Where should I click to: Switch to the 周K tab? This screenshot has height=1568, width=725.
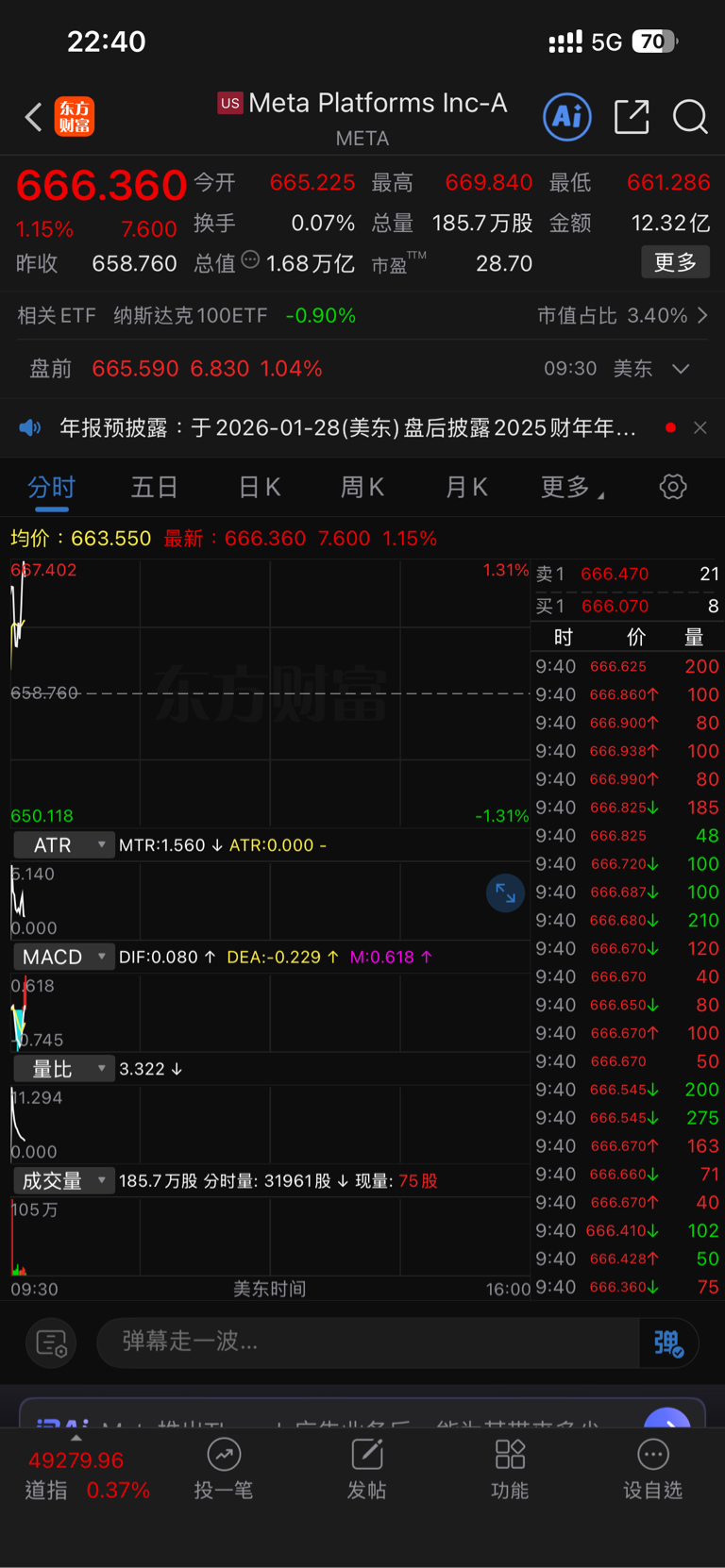click(x=362, y=487)
